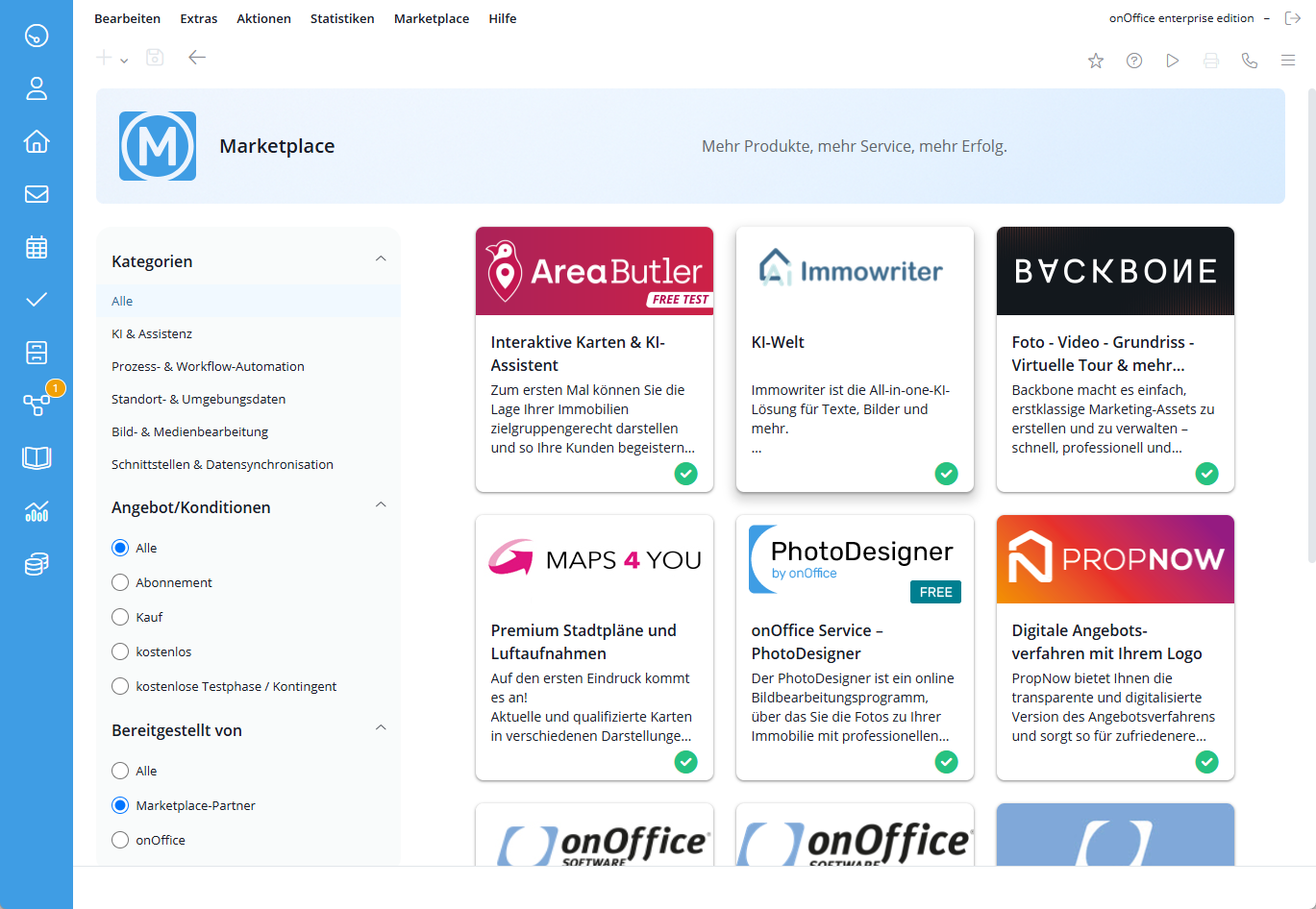The width and height of the screenshot is (1316, 909).
Task: Open the Bearbeiten menu
Action: (x=128, y=18)
